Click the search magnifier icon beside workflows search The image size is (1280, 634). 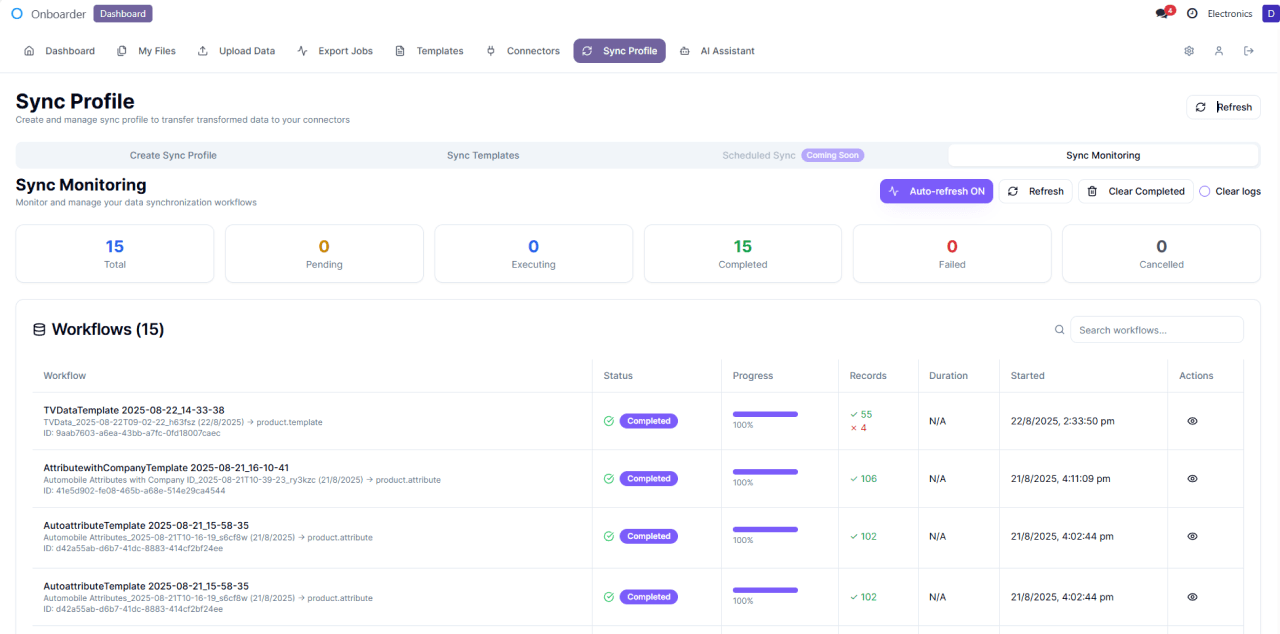tap(1060, 330)
